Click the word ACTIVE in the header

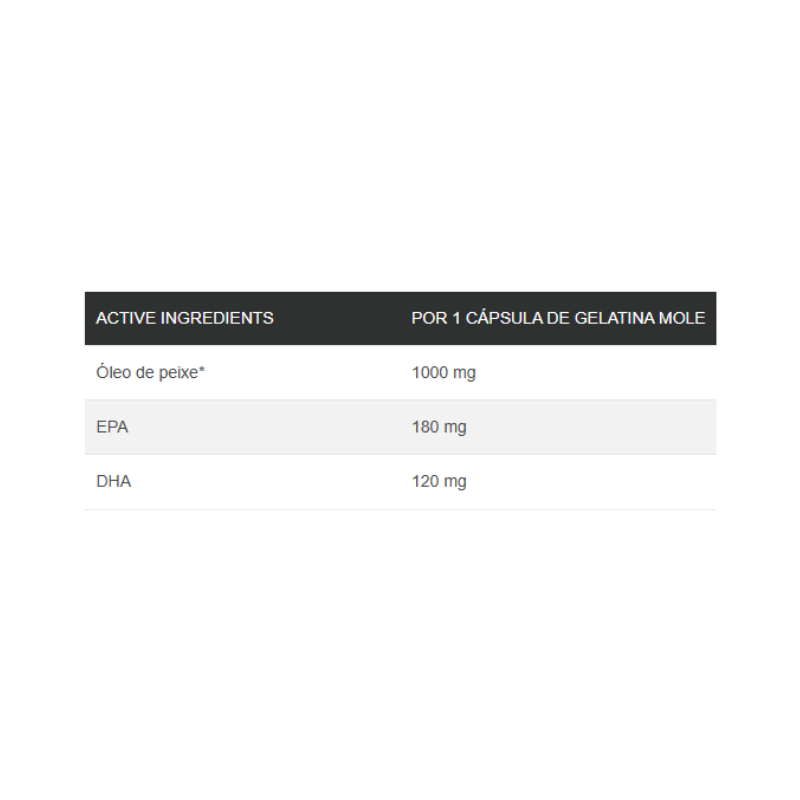(x=126, y=318)
